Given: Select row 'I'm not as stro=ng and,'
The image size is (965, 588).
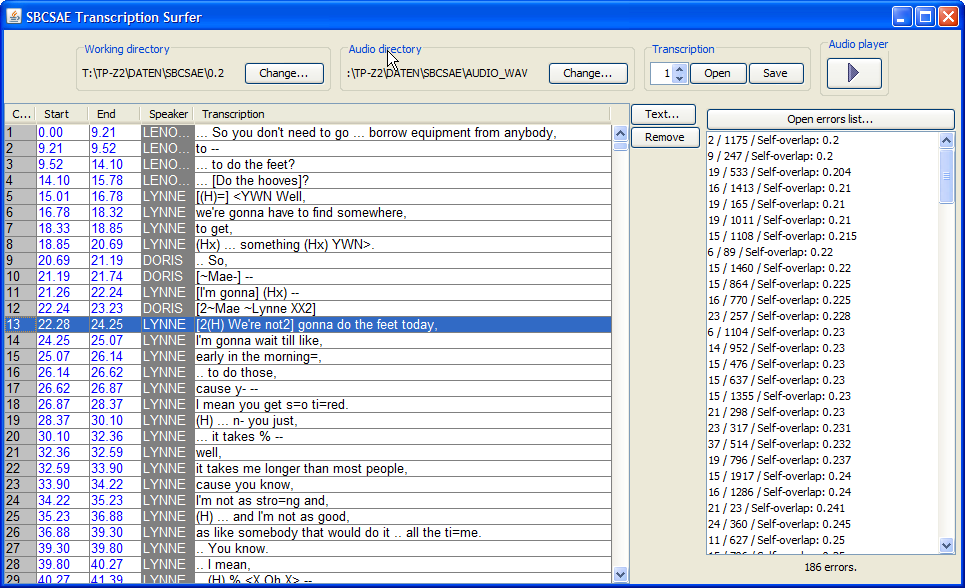Looking at the screenshot, I should click(x=308, y=501).
